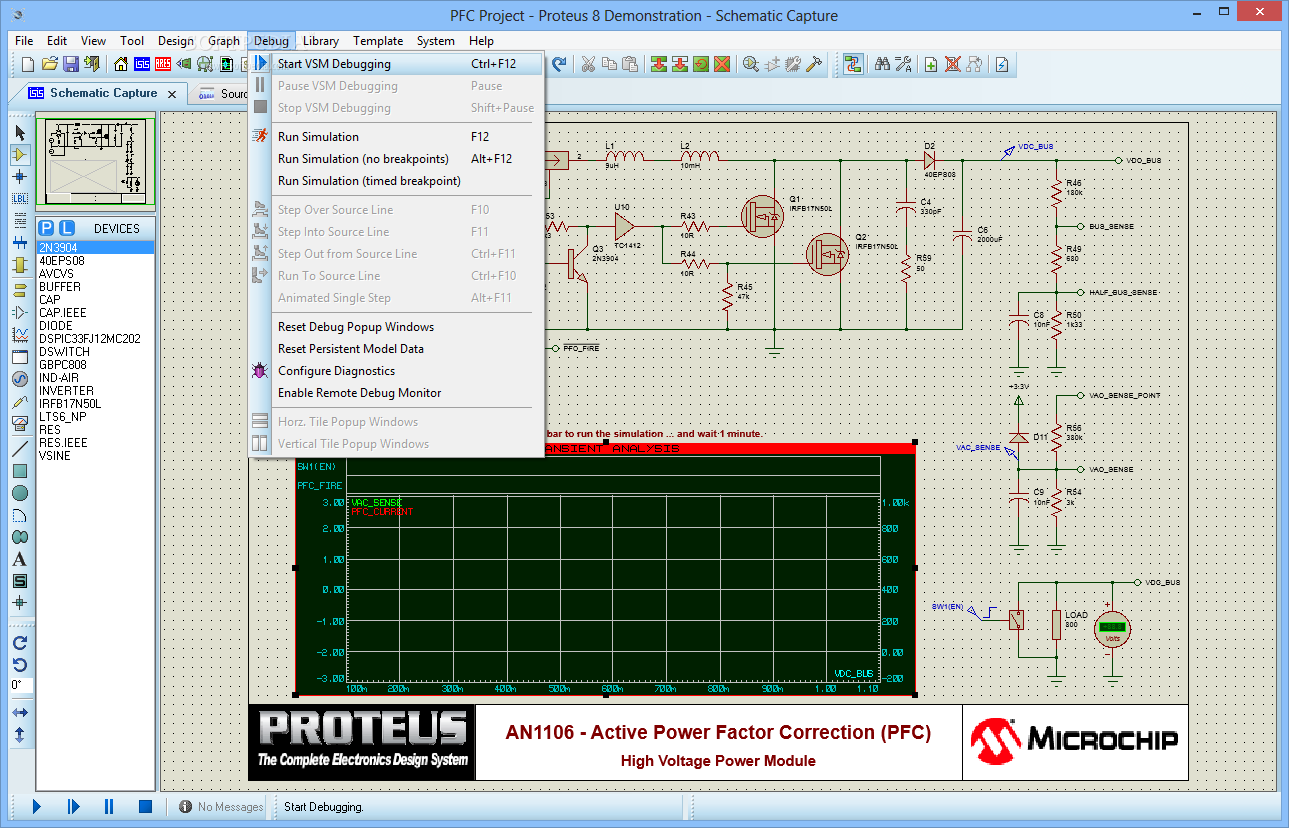Viewport: 1289px width, 828px height.
Task: Close the Schematic Capture tab
Action: pos(172,94)
